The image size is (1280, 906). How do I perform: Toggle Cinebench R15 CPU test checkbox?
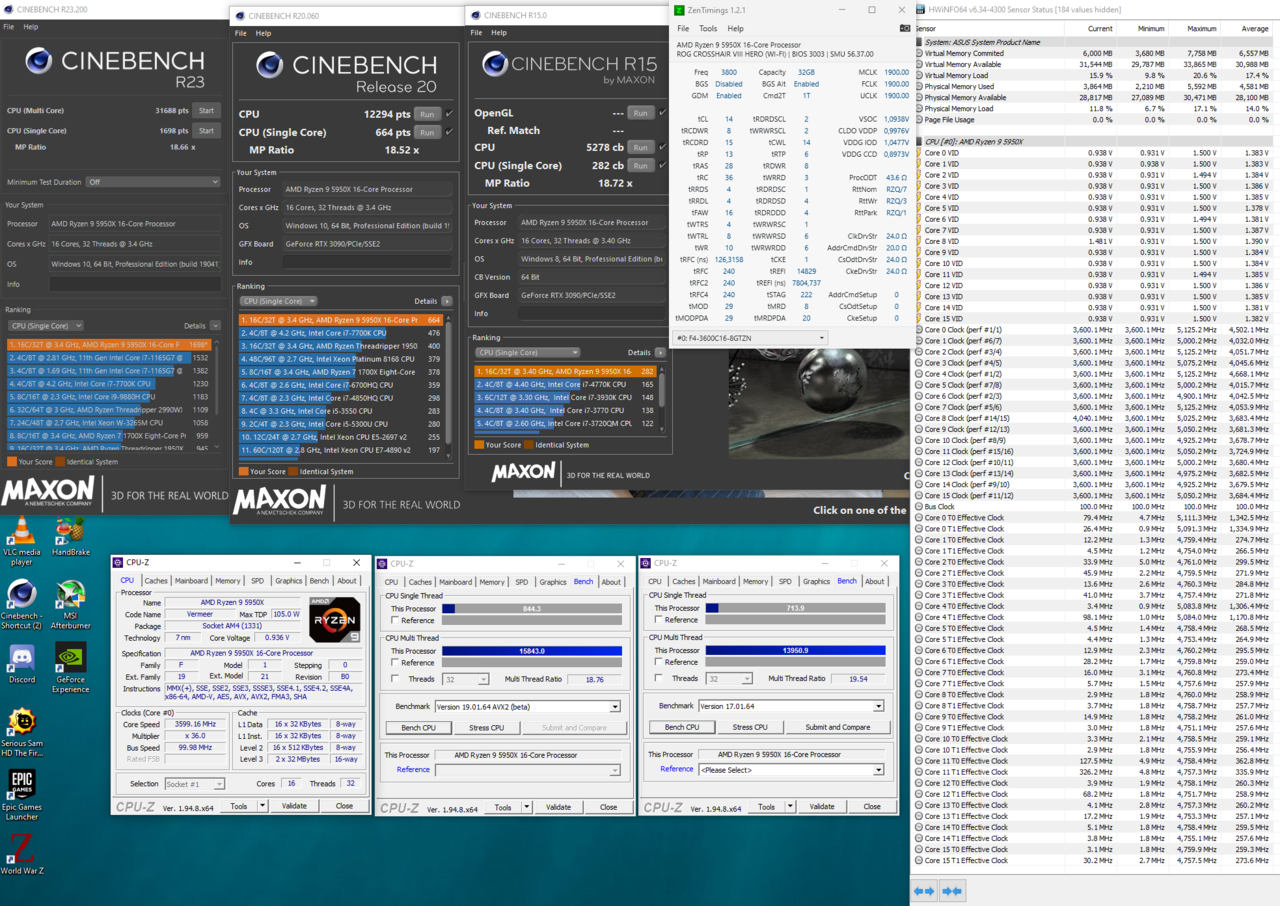click(663, 147)
